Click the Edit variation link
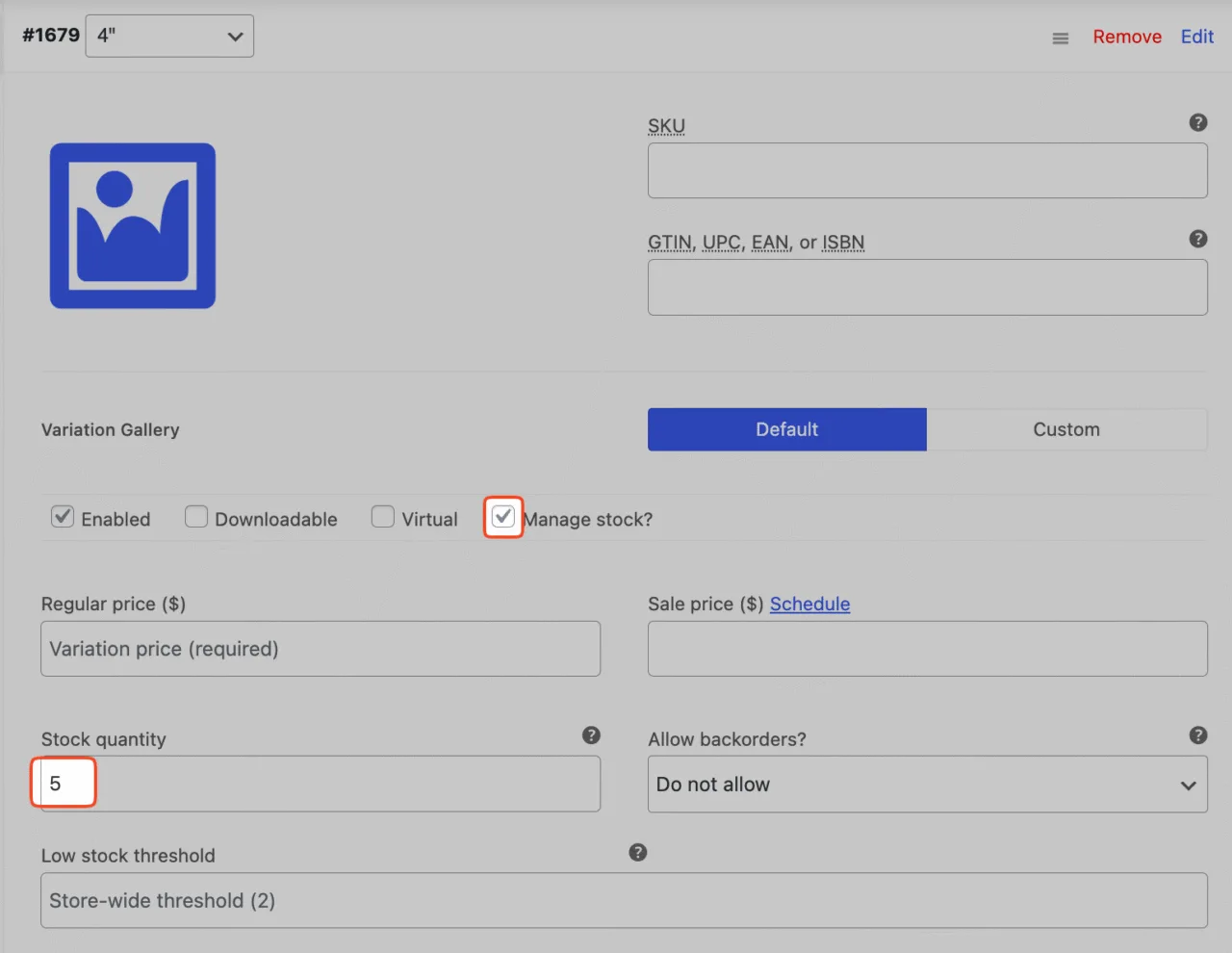1232x953 pixels. point(1197,37)
